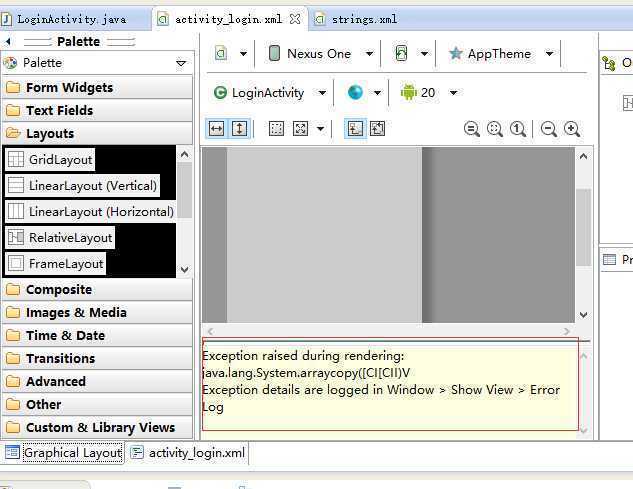Reset zoom to 100% magnifier

pyautogui.click(x=518, y=129)
